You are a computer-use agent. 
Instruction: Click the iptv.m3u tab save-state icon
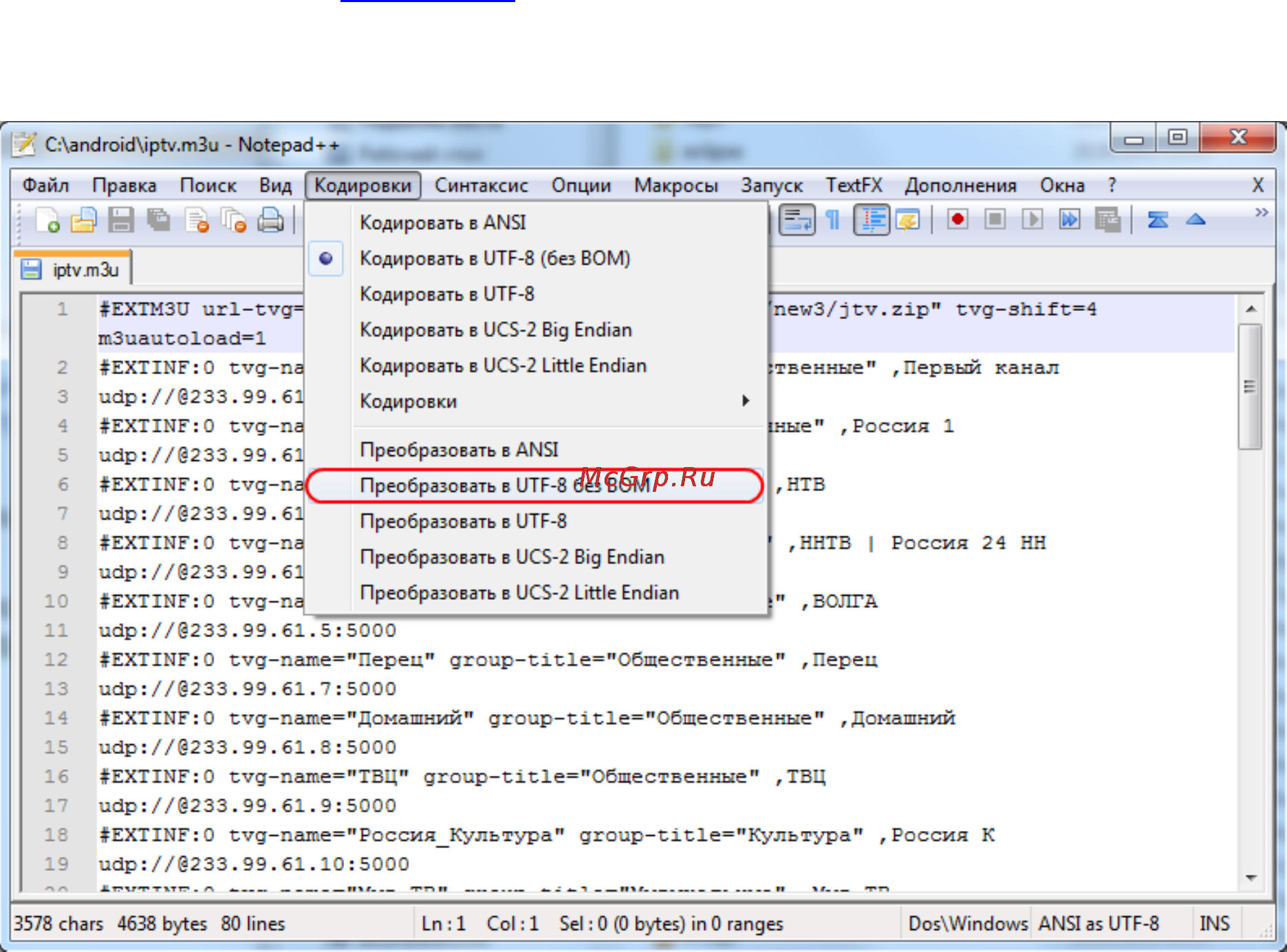[x=31, y=269]
